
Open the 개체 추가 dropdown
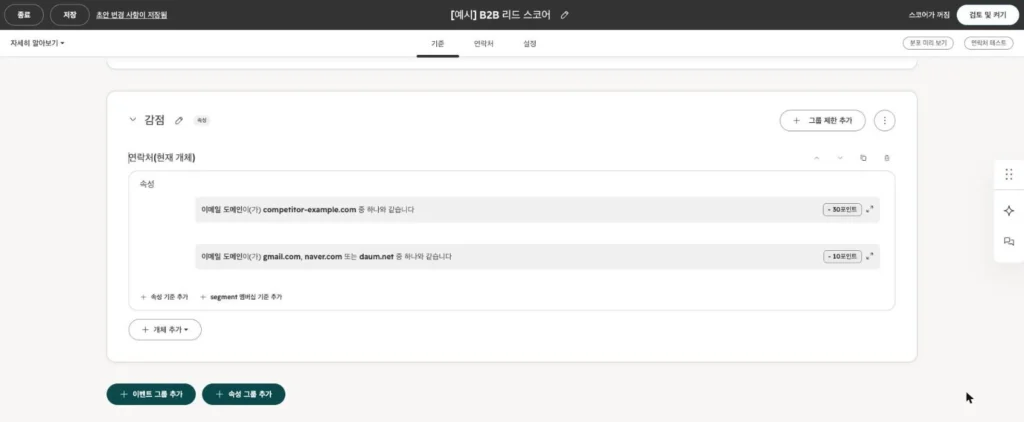pos(165,330)
